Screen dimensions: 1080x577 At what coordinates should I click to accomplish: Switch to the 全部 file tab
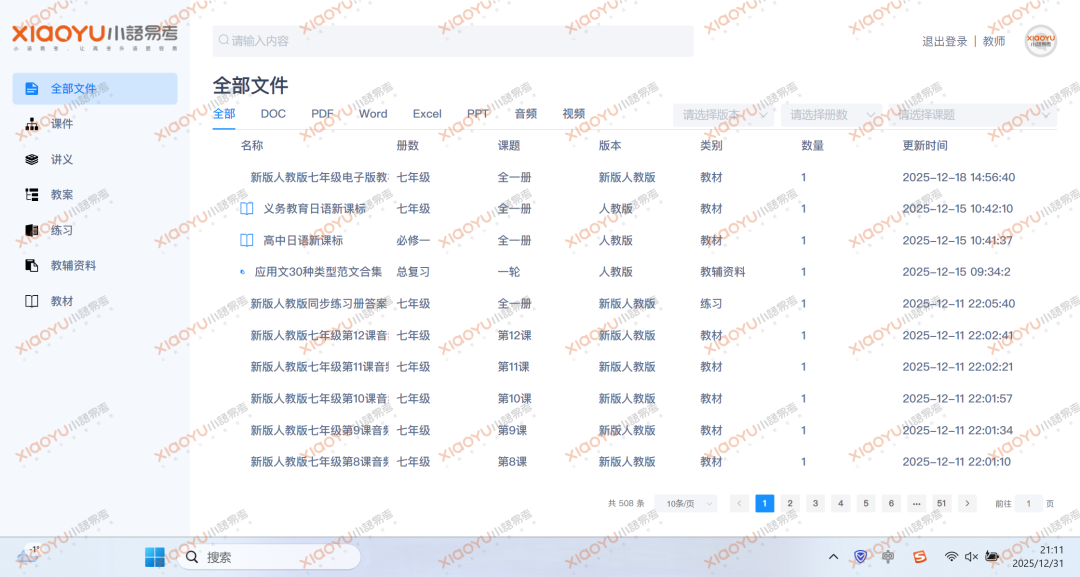224,114
